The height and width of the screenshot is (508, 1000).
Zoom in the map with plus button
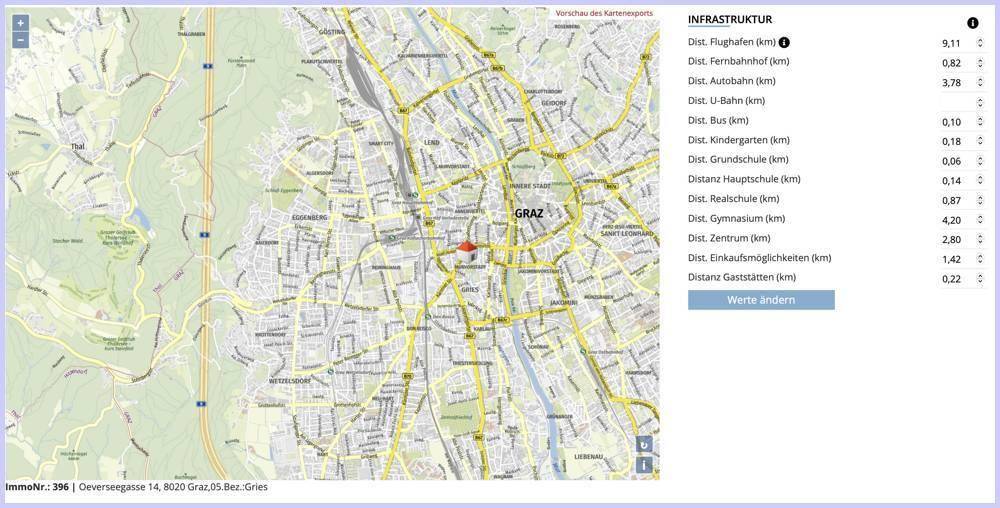click(x=20, y=23)
